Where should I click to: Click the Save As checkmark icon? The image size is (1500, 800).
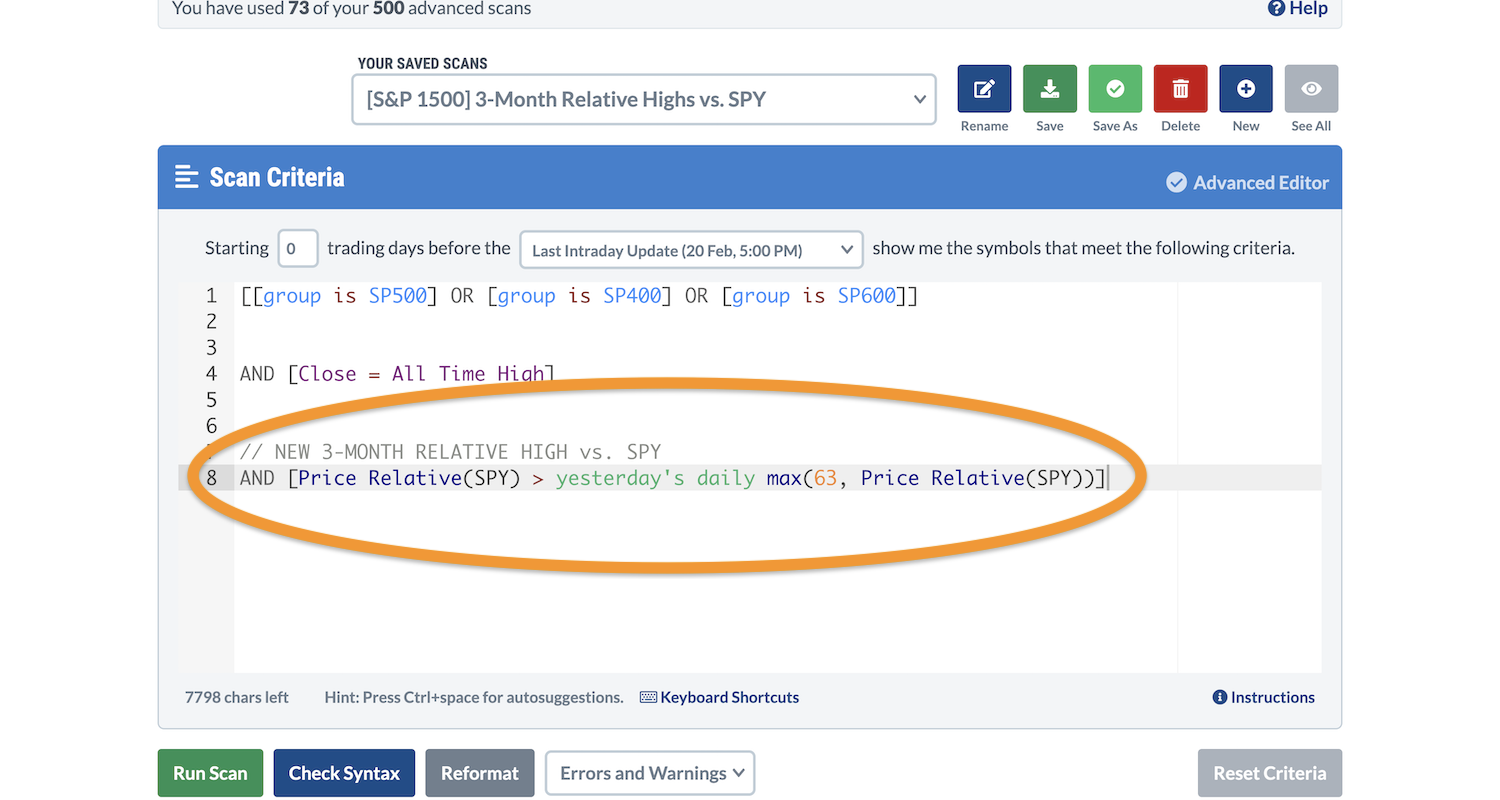tap(1115, 89)
